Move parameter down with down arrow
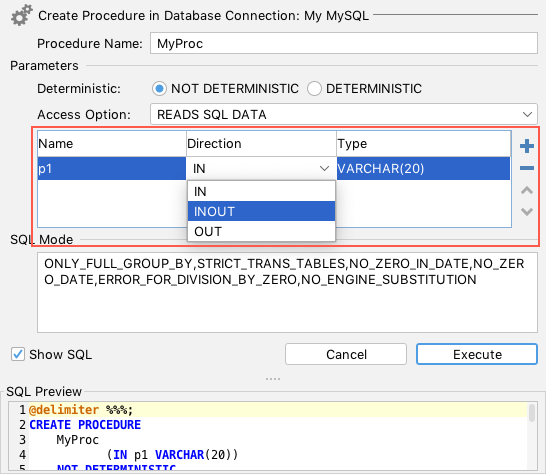The width and height of the screenshot is (546, 474). click(526, 211)
